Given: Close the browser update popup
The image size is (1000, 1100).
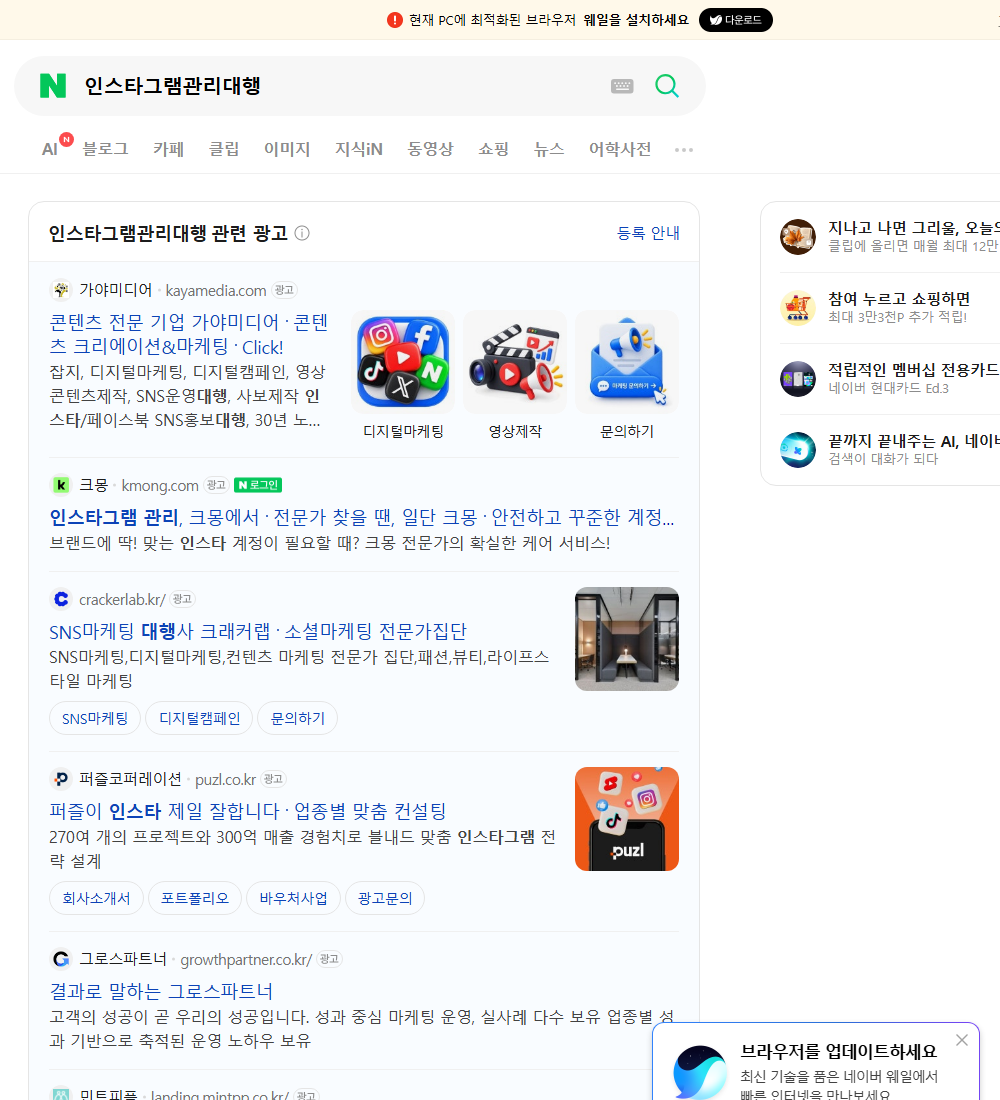Looking at the screenshot, I should pyautogui.click(x=962, y=1040).
